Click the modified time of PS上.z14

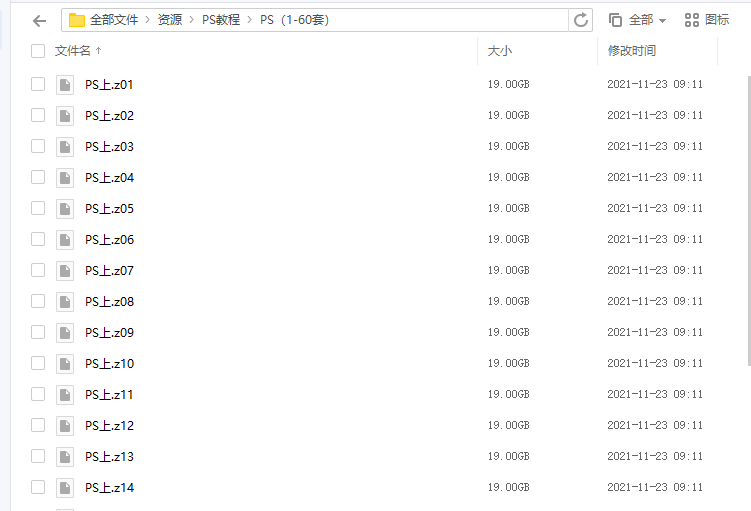pos(655,488)
